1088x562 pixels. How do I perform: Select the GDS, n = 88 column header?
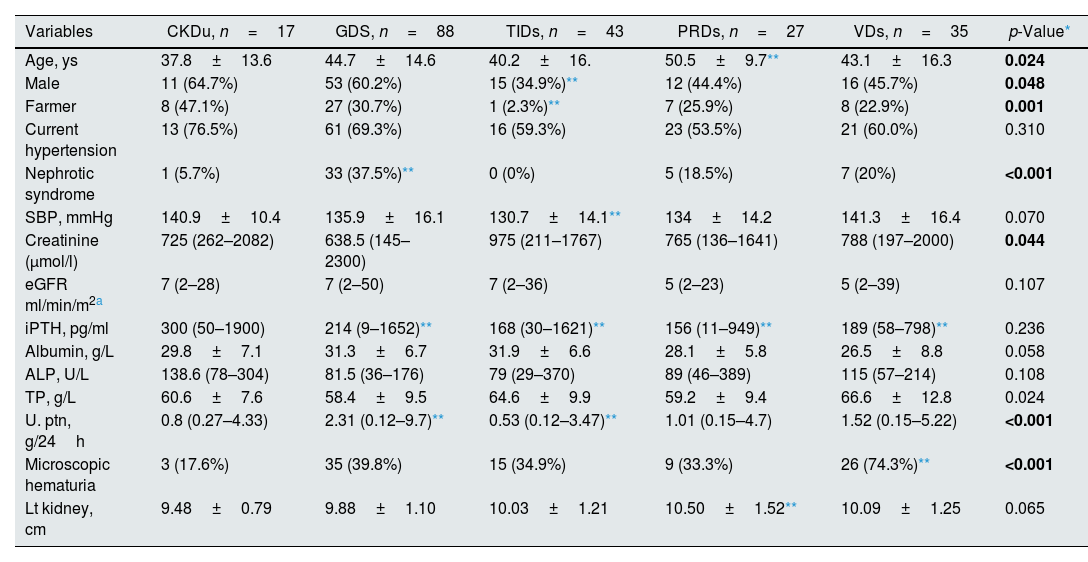click(394, 32)
